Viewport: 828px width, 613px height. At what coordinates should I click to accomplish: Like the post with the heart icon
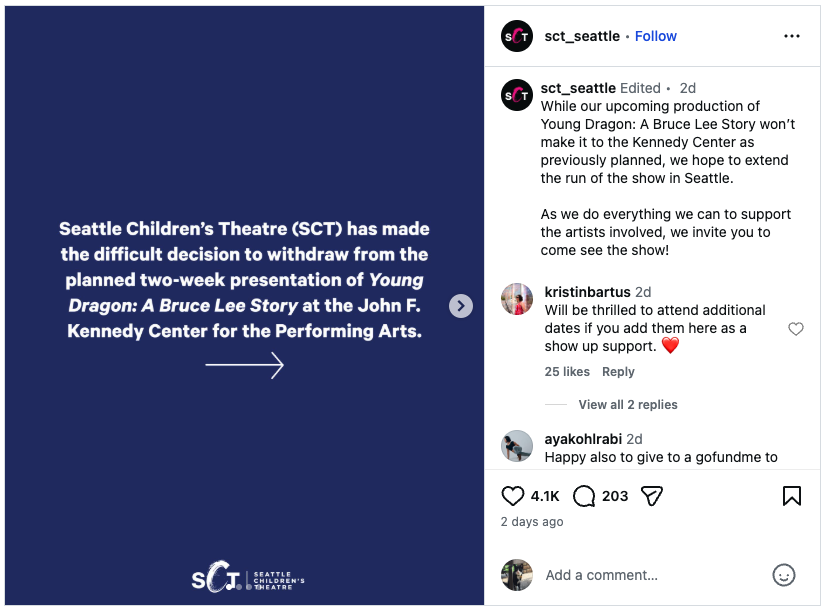513,496
